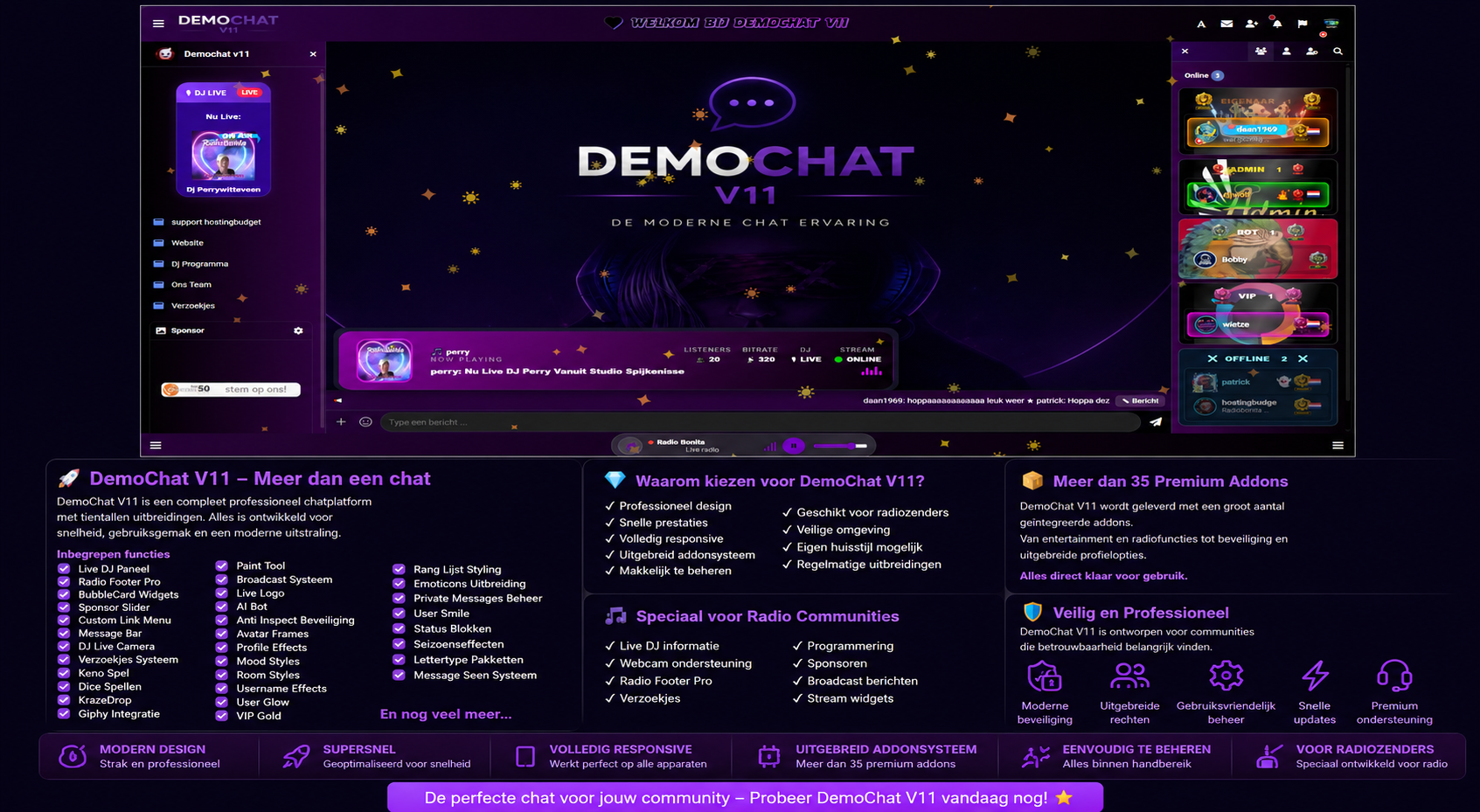Toggle the AI Bot checkbox

pos(221,607)
